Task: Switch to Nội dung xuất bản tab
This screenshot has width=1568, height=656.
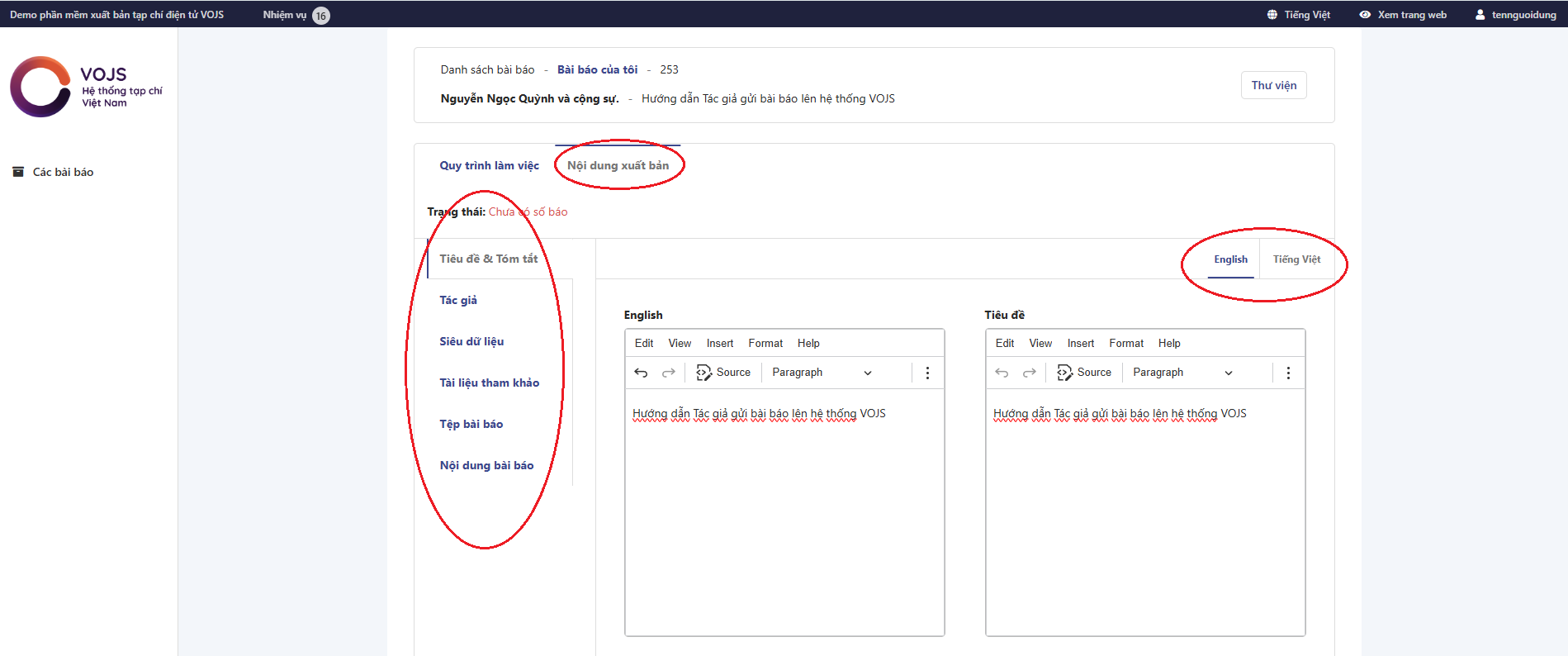Action: click(x=618, y=165)
